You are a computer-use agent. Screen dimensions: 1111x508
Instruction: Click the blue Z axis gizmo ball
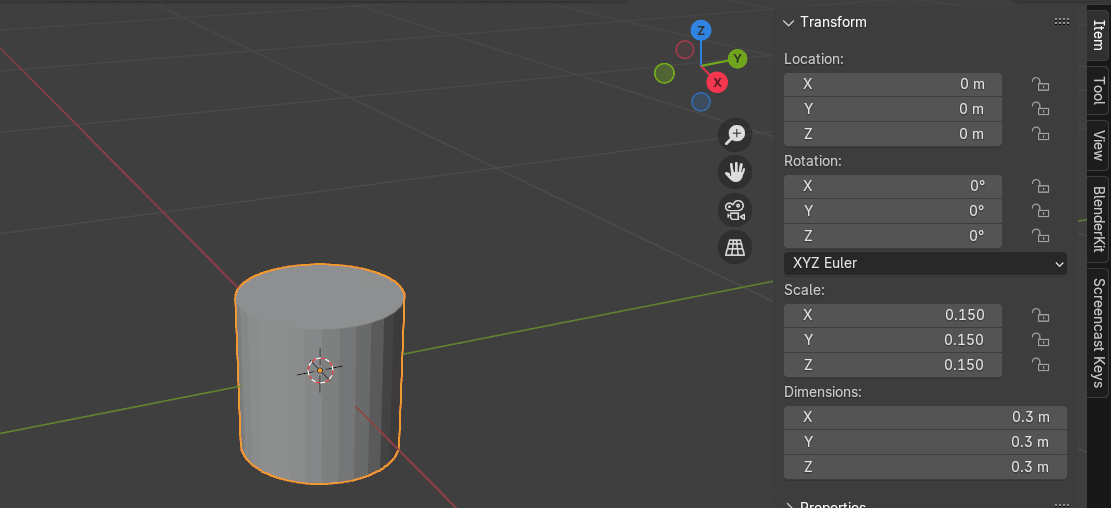click(x=701, y=30)
